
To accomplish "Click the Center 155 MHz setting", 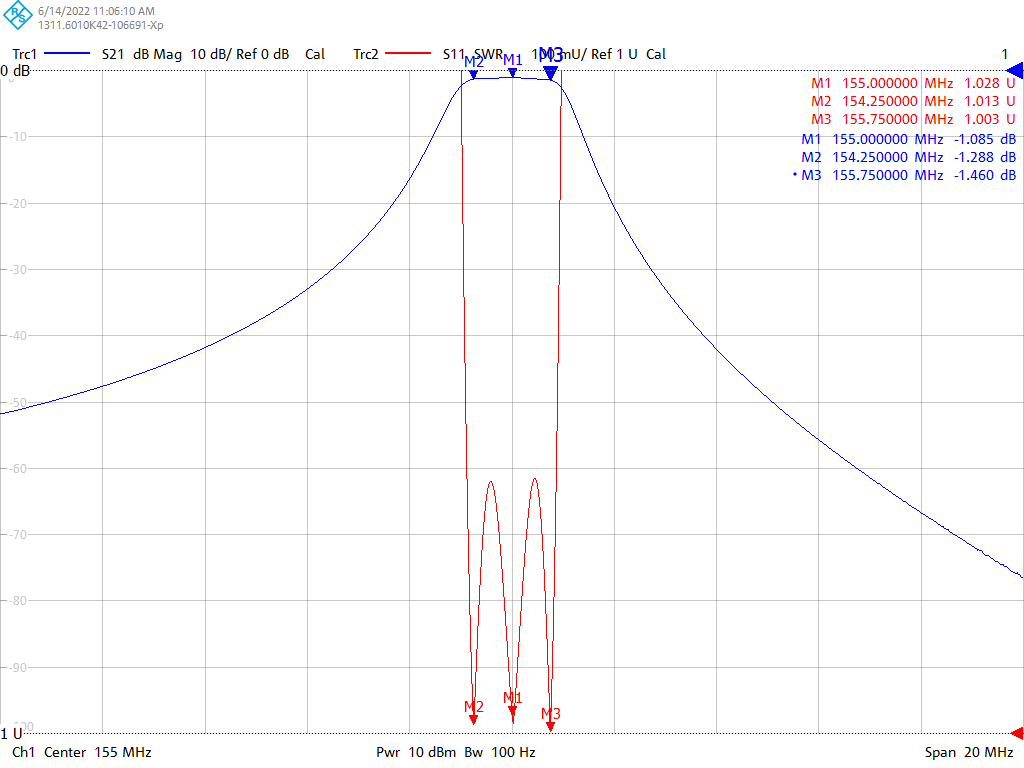I will 98,752.
